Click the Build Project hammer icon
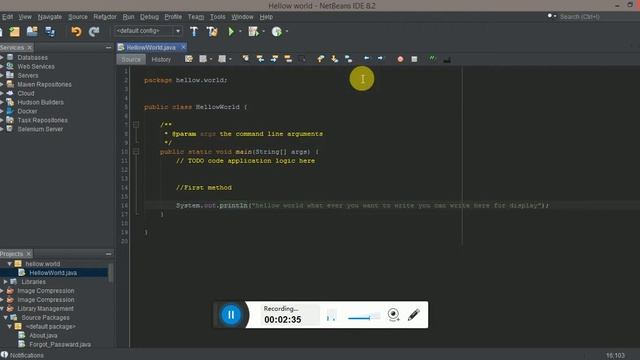 coord(194,31)
